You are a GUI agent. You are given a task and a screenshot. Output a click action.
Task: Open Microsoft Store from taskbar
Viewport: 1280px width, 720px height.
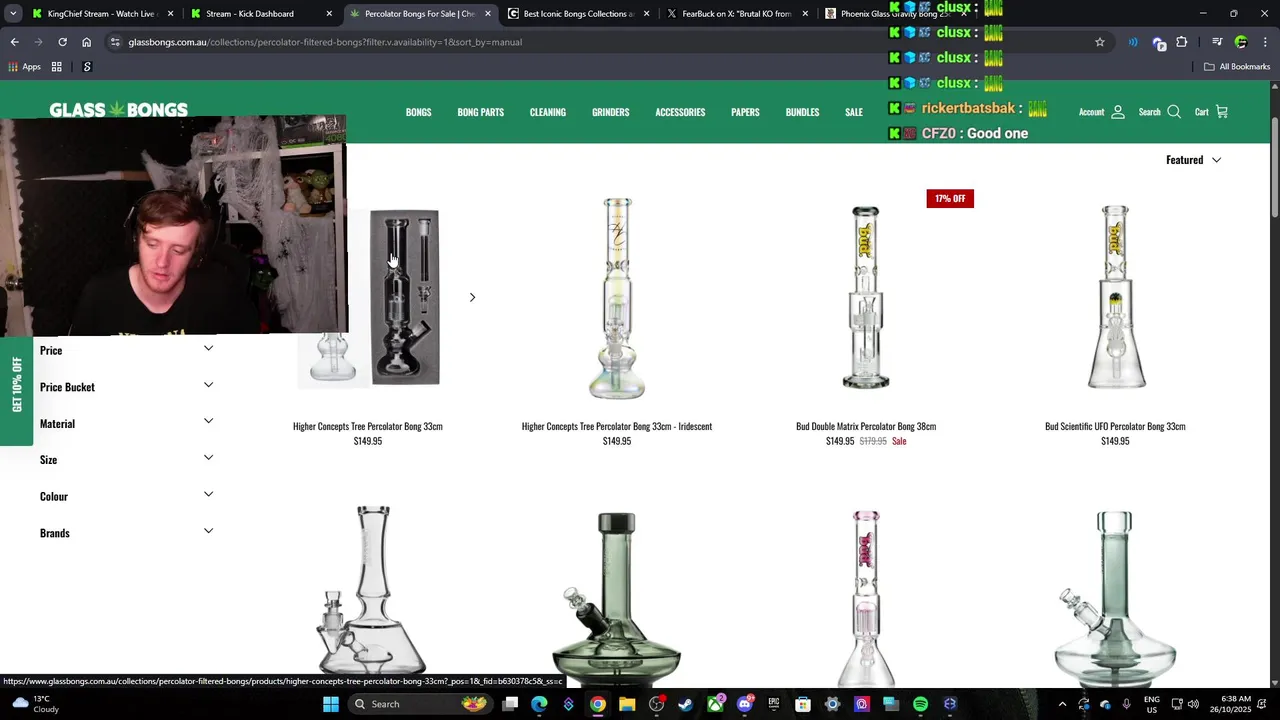[x=802, y=704]
